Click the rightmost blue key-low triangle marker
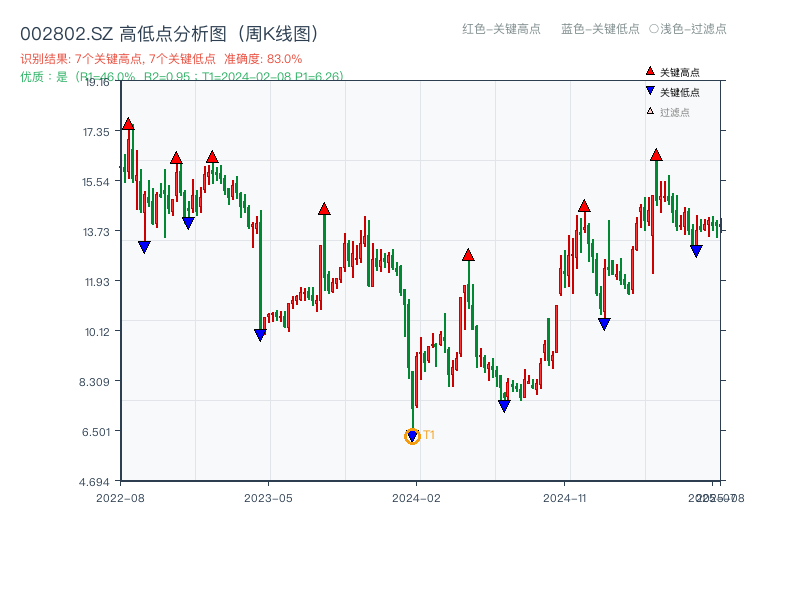This screenshot has height=600, width=800. tap(696, 251)
